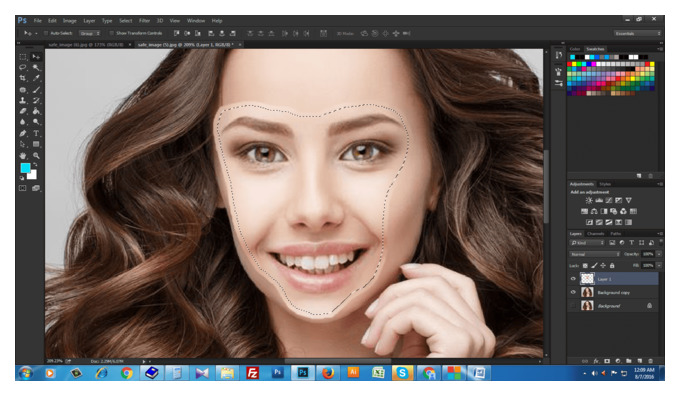This screenshot has height=396, width=680.
Task: Select the Path Selection tool
Action: click(x=23, y=144)
